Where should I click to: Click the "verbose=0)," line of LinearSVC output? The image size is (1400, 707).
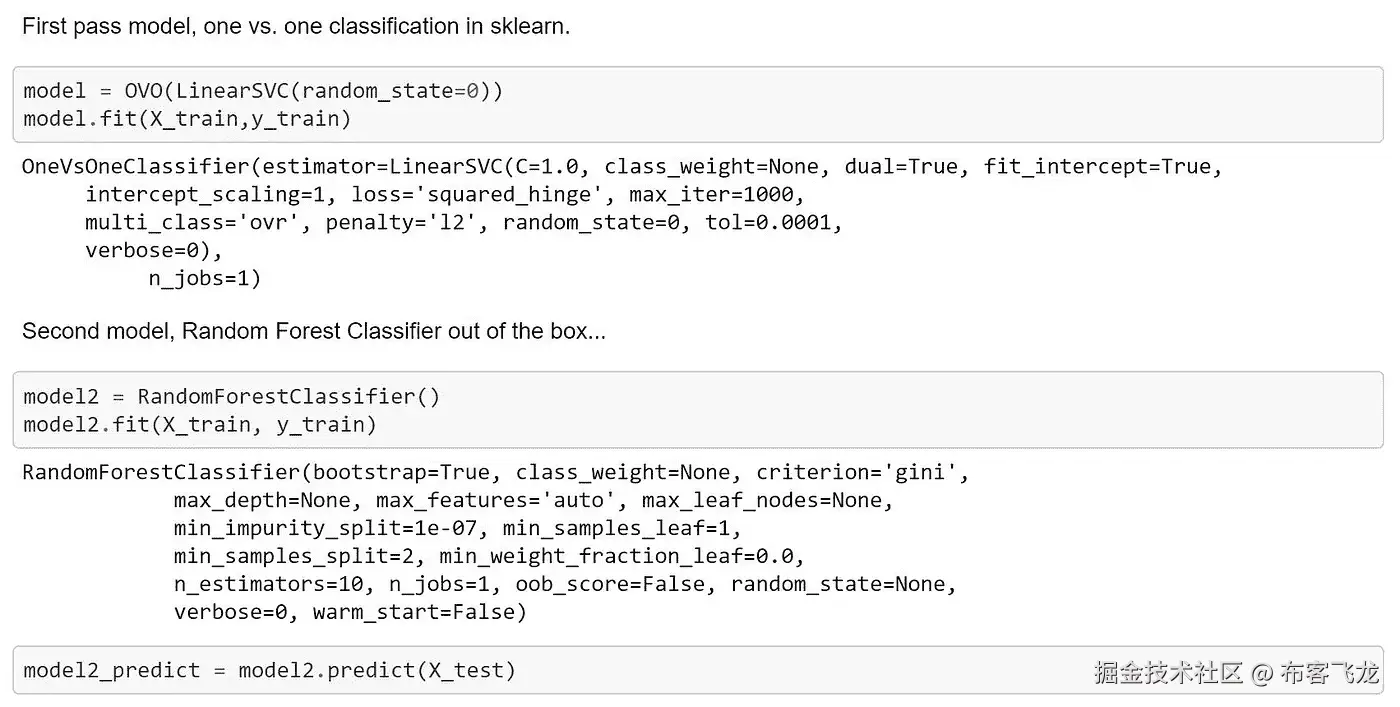tap(154, 250)
